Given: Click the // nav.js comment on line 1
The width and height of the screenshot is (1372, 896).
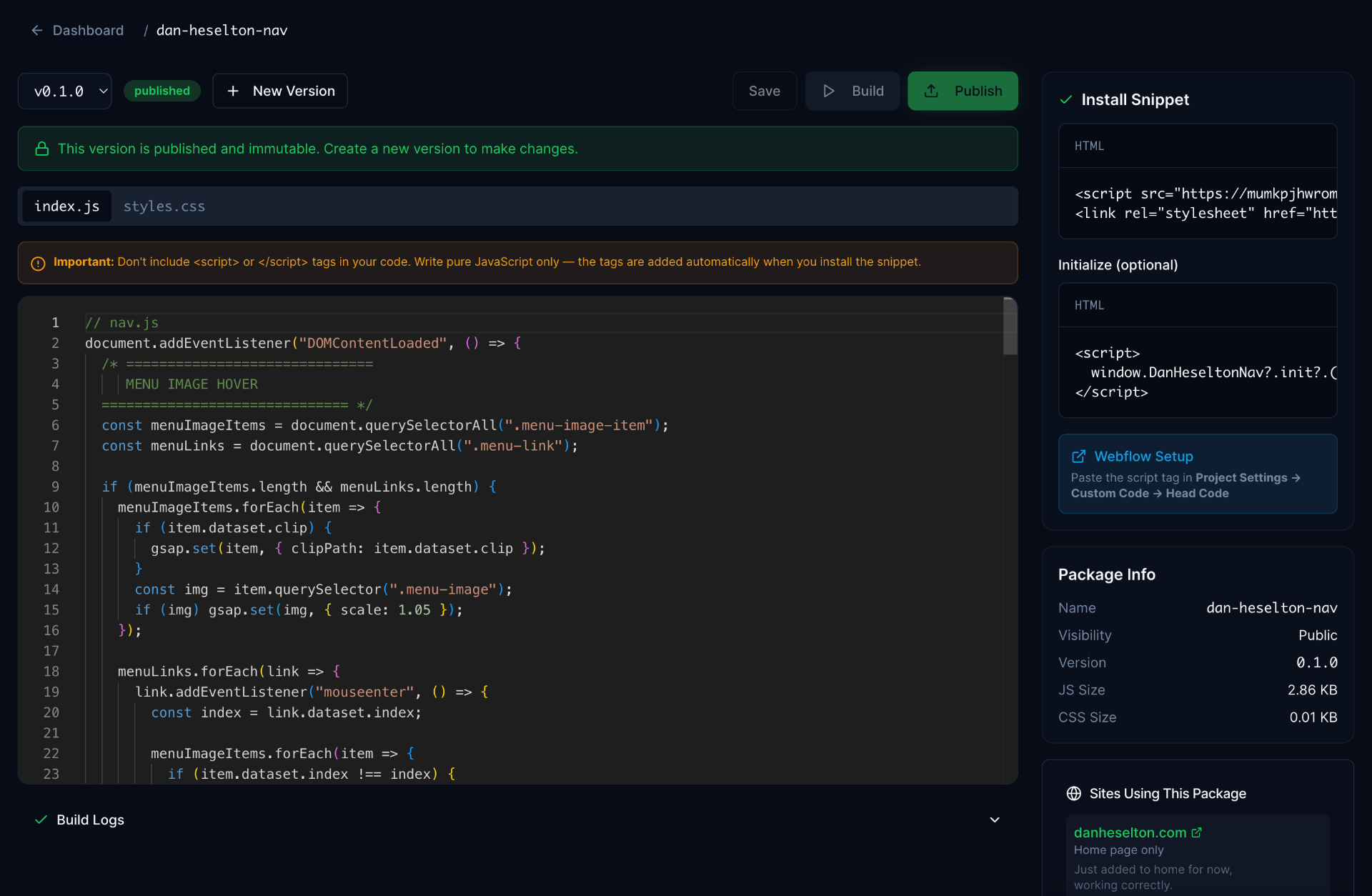Looking at the screenshot, I should 122,323.
